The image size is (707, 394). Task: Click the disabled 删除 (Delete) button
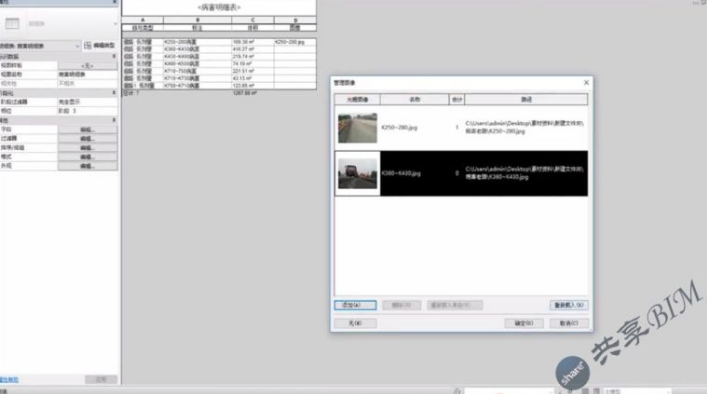click(401, 305)
